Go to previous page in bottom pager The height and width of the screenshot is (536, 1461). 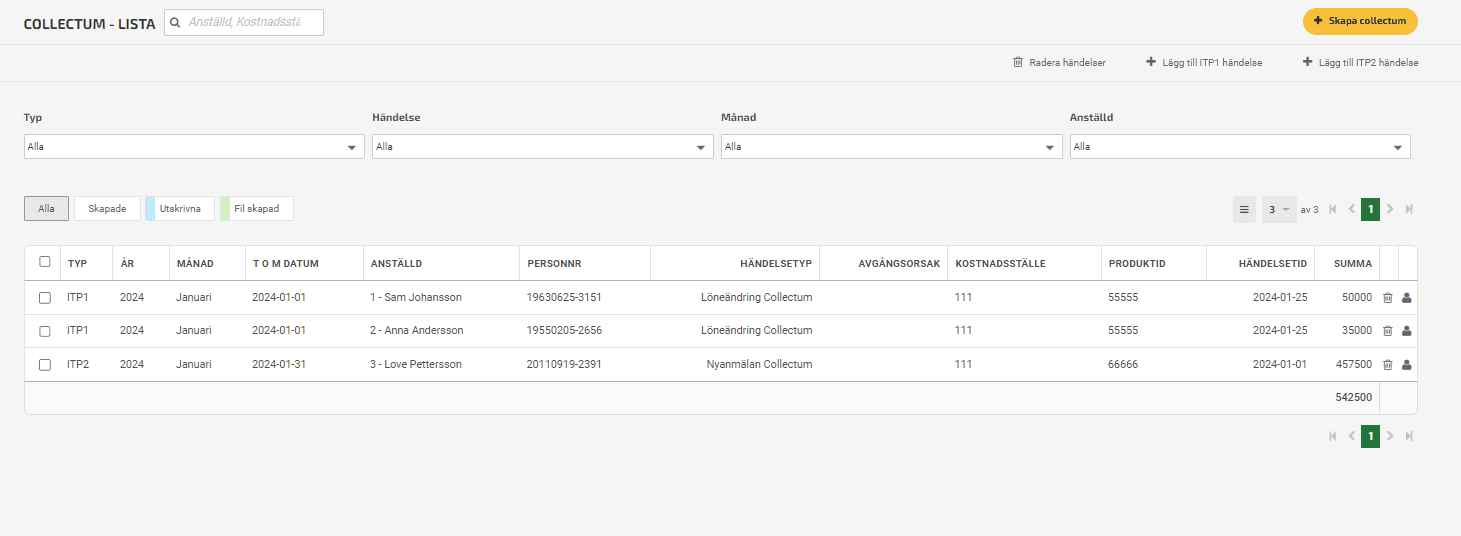[1351, 436]
